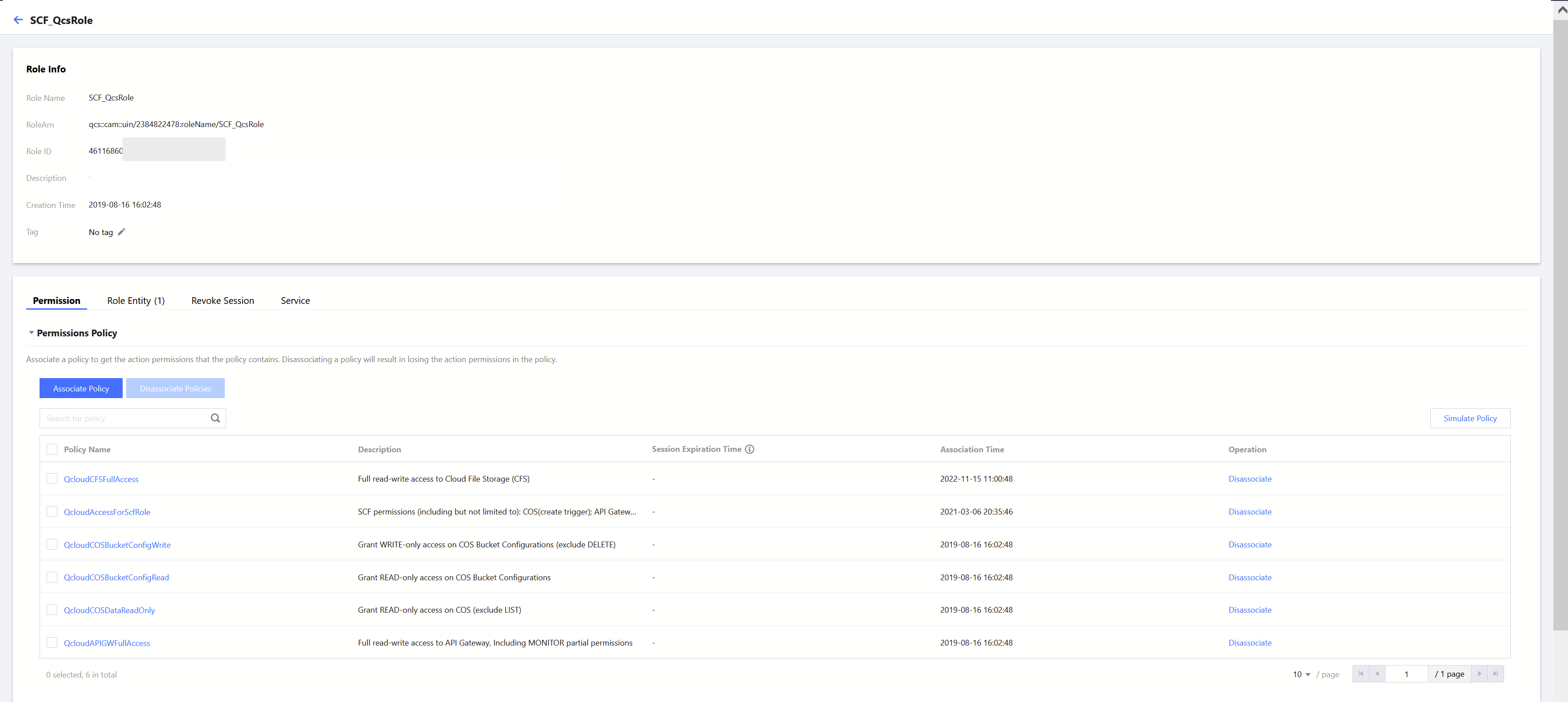The height and width of the screenshot is (702, 1568).
Task: Click the Simulate Policy button
Action: coord(1469,418)
